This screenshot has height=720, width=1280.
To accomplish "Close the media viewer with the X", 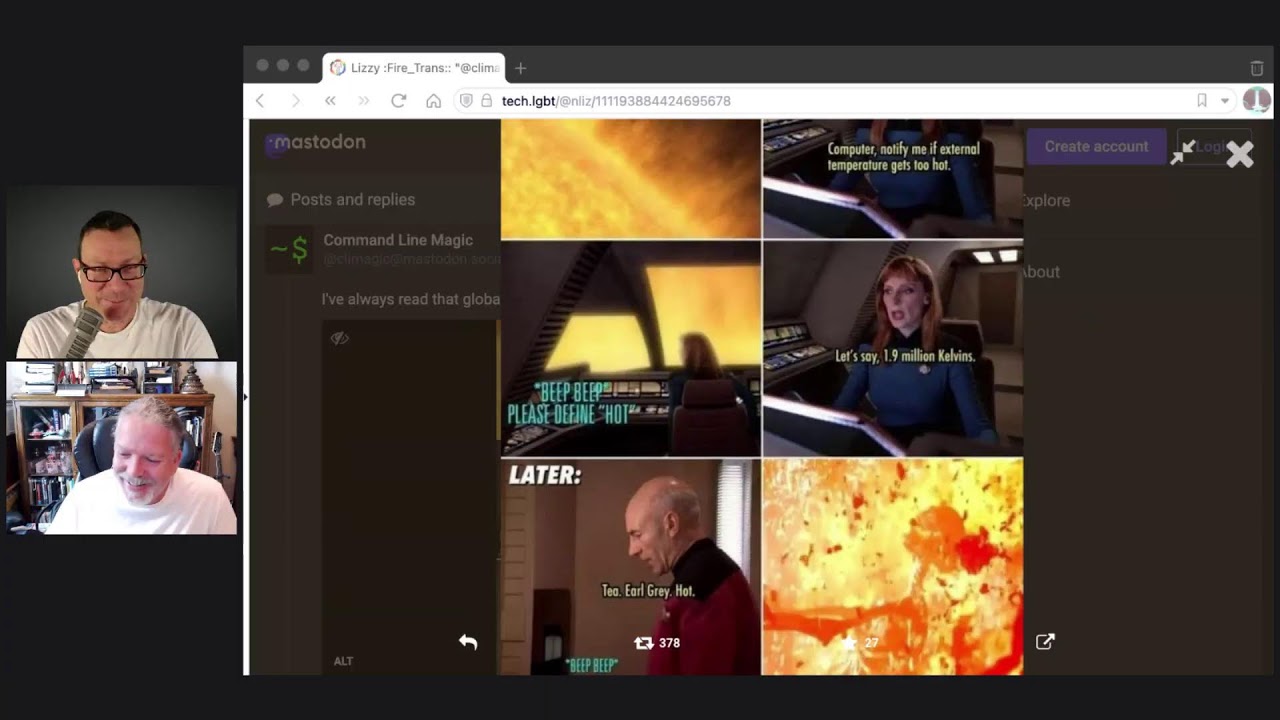I will 1239,154.
